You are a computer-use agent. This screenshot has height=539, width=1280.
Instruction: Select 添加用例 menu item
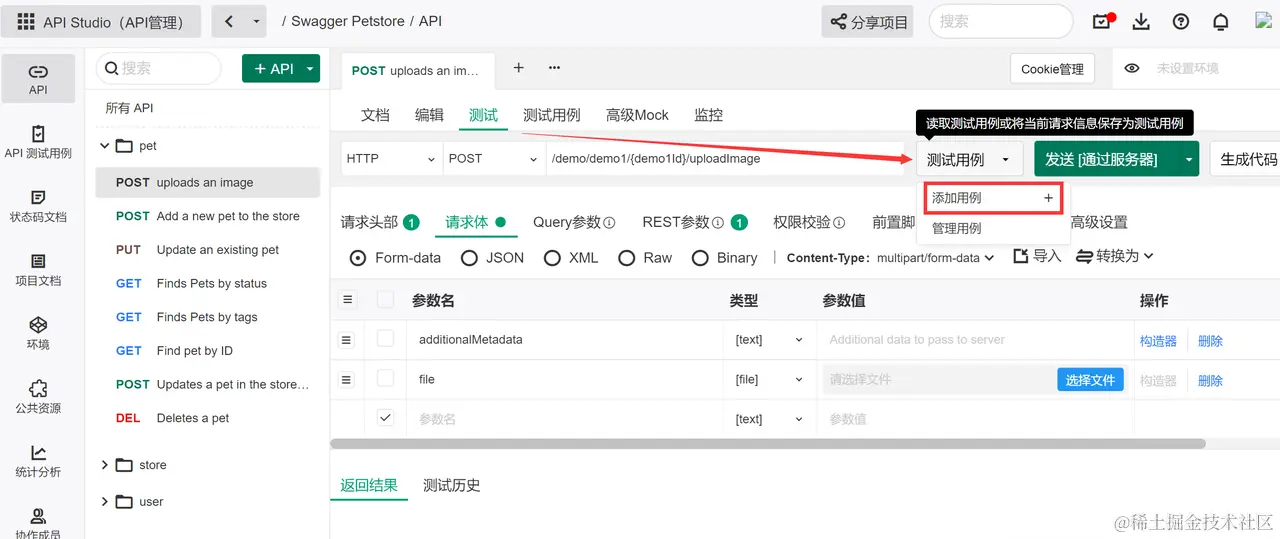(992, 198)
